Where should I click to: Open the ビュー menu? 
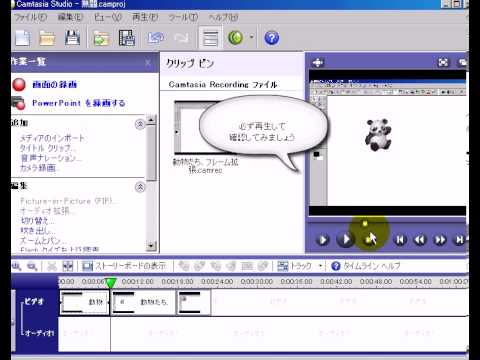click(108, 17)
